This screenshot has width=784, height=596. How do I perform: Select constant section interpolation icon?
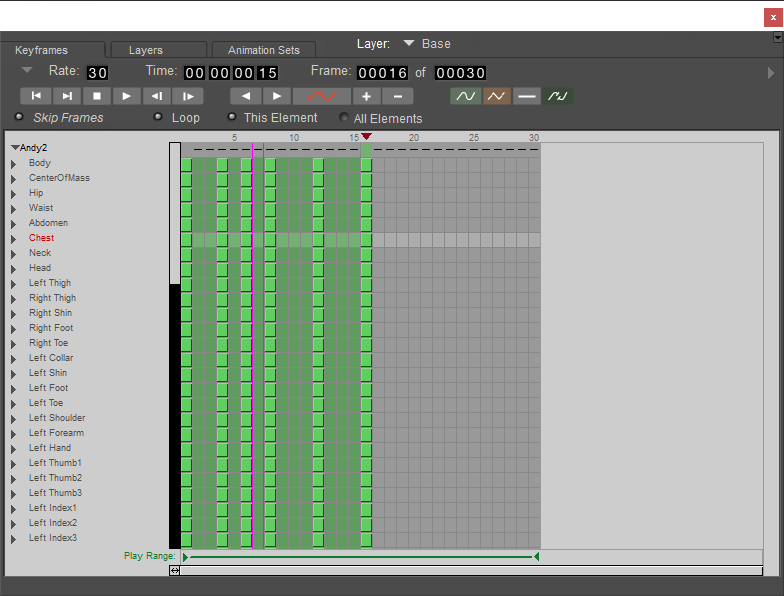(526, 96)
